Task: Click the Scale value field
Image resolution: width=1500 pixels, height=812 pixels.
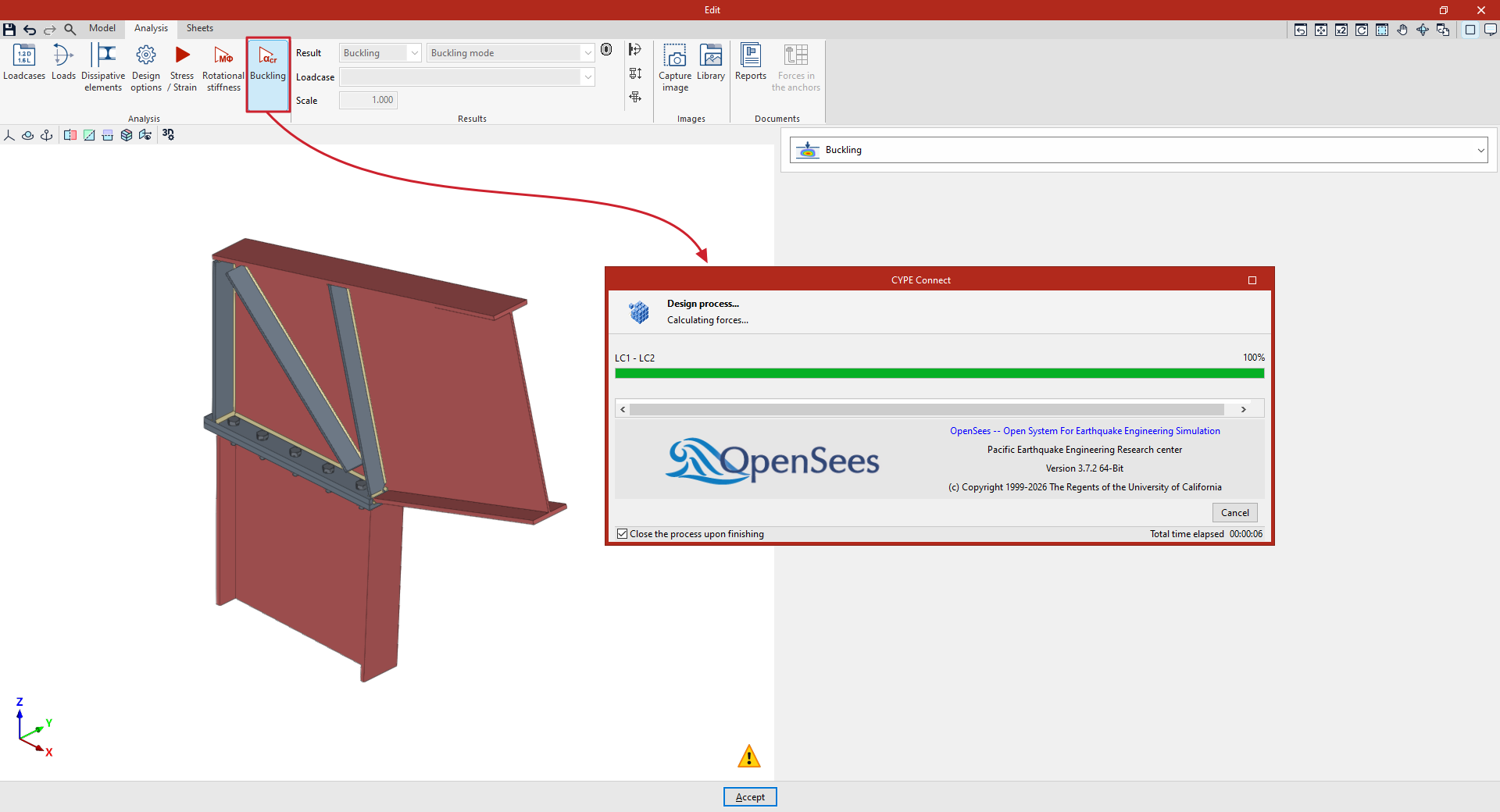Action: [x=369, y=100]
